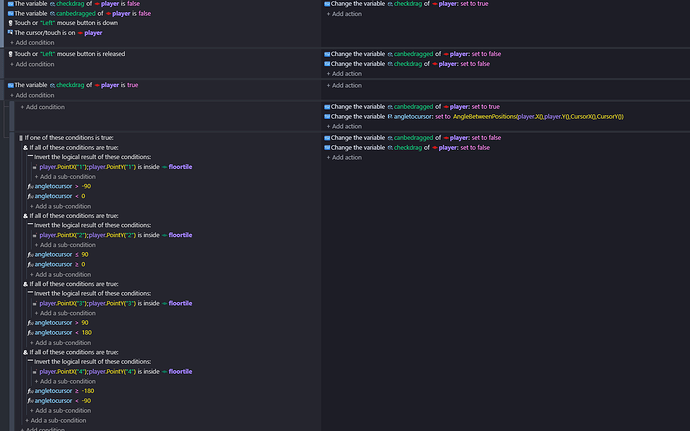The image size is (690, 431).
Task: Click Add condition beside 'canbedragged: set to true' action
Action: 43,107
